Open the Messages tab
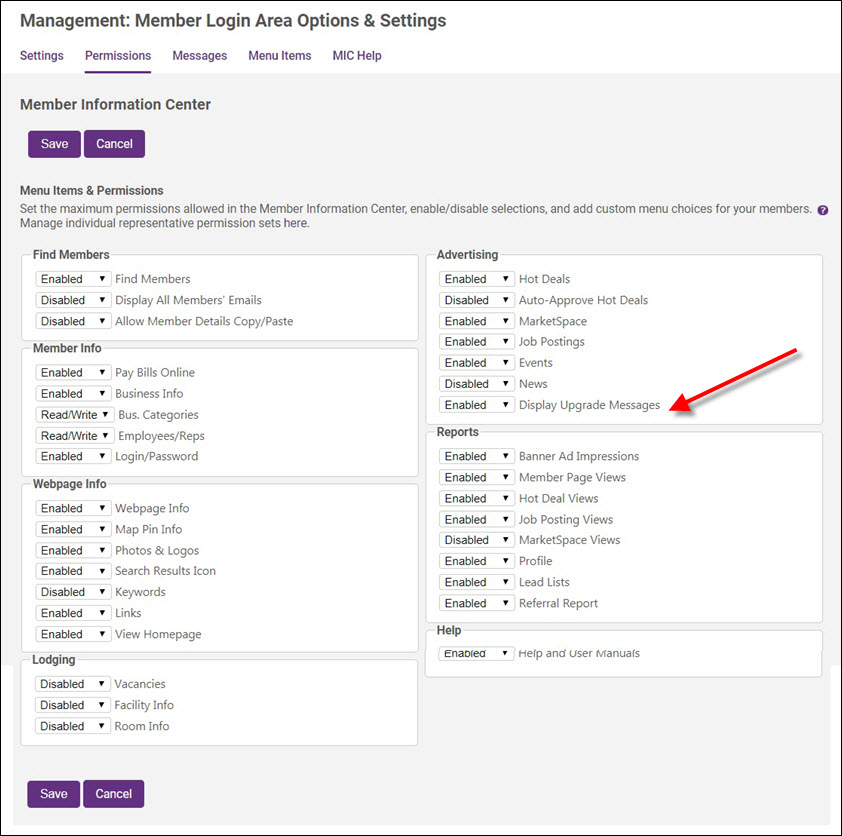The height and width of the screenshot is (836, 842). tap(199, 56)
